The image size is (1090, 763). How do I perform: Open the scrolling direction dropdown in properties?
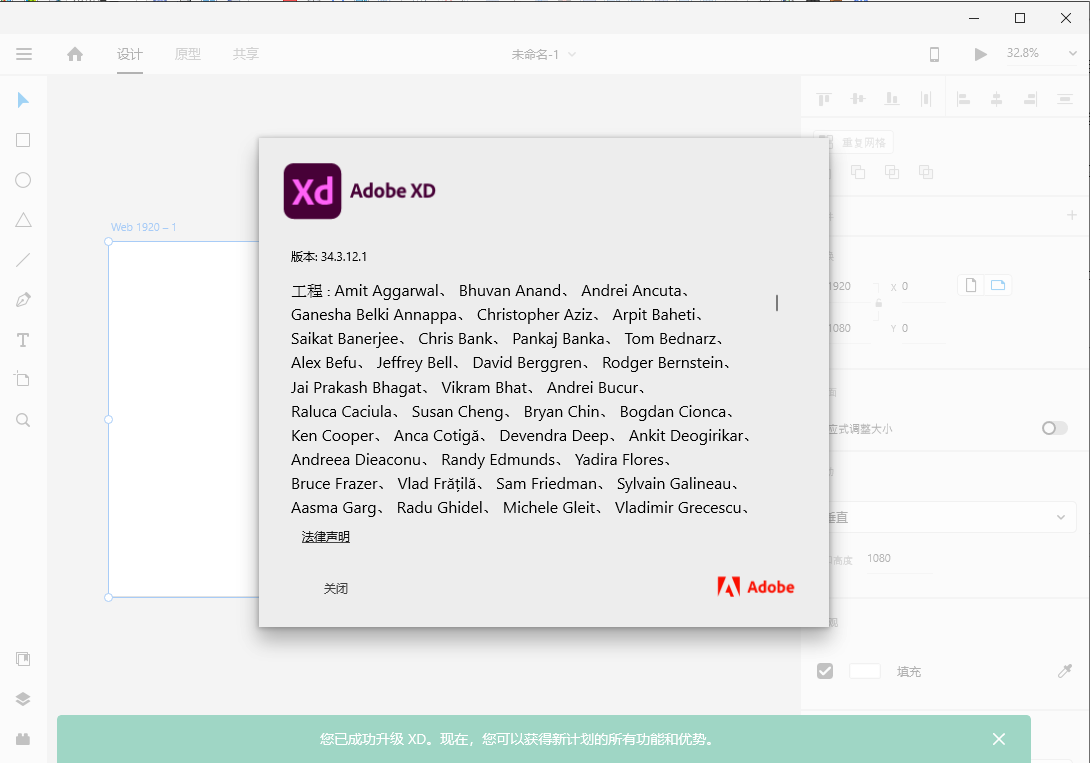[951, 517]
